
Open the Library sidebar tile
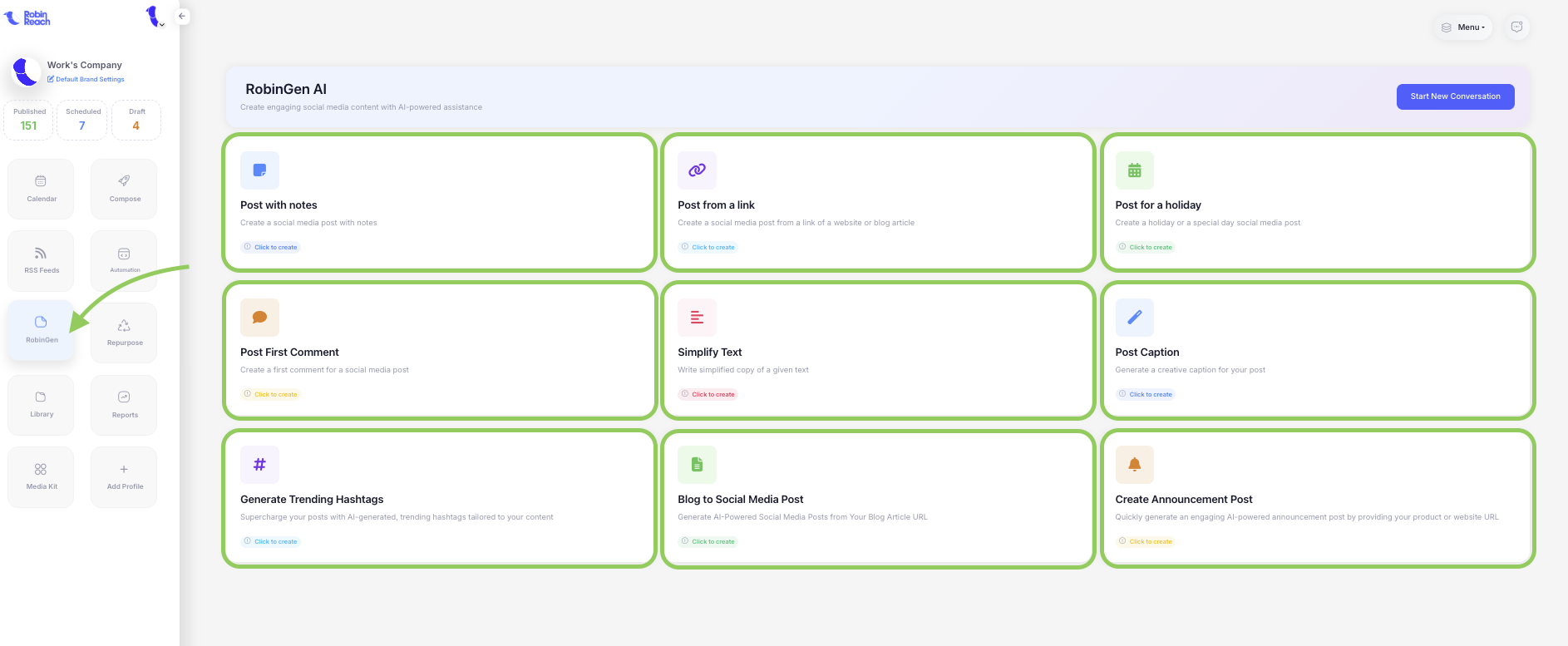[x=41, y=405]
